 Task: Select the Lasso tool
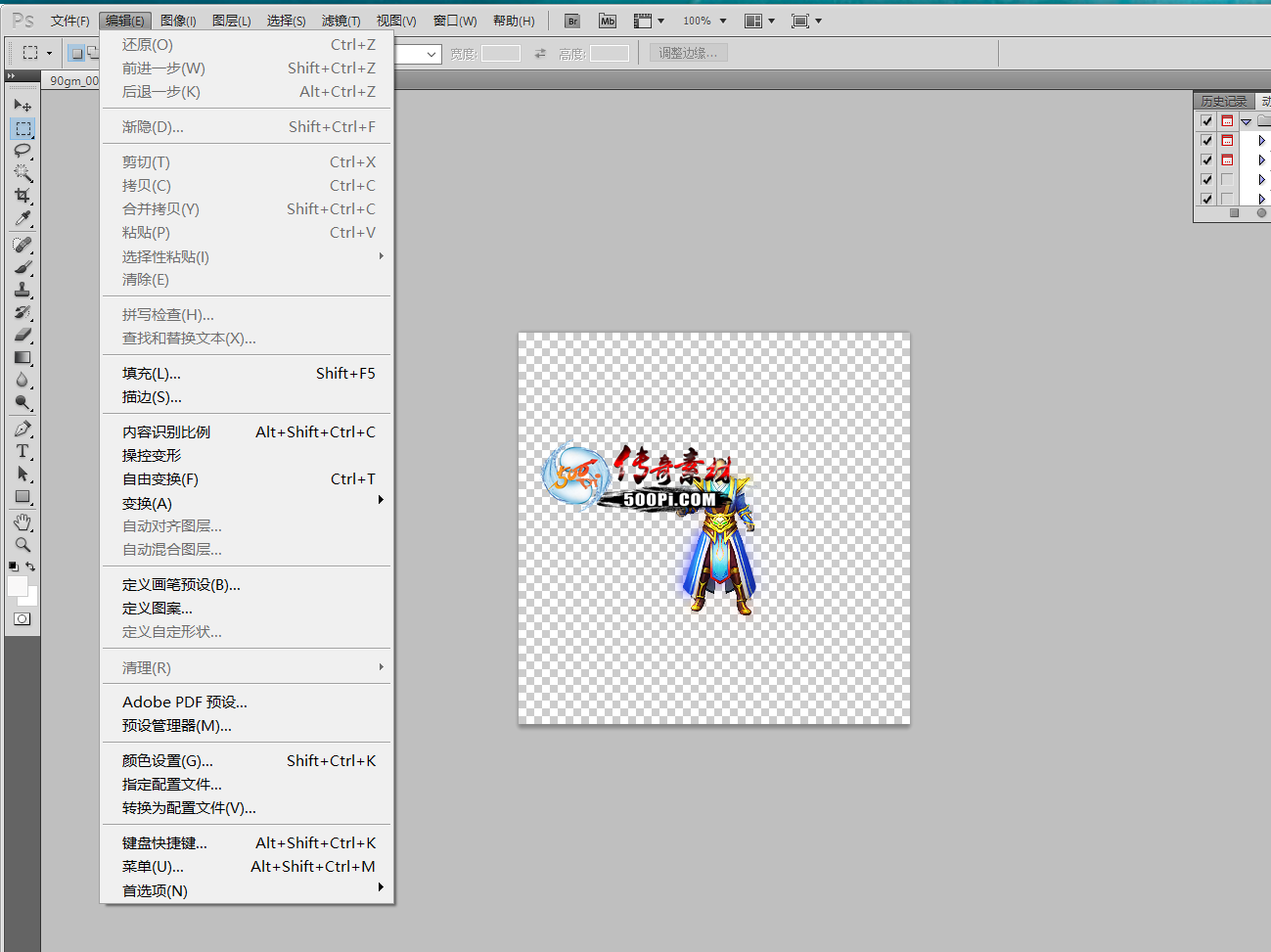click(23, 151)
